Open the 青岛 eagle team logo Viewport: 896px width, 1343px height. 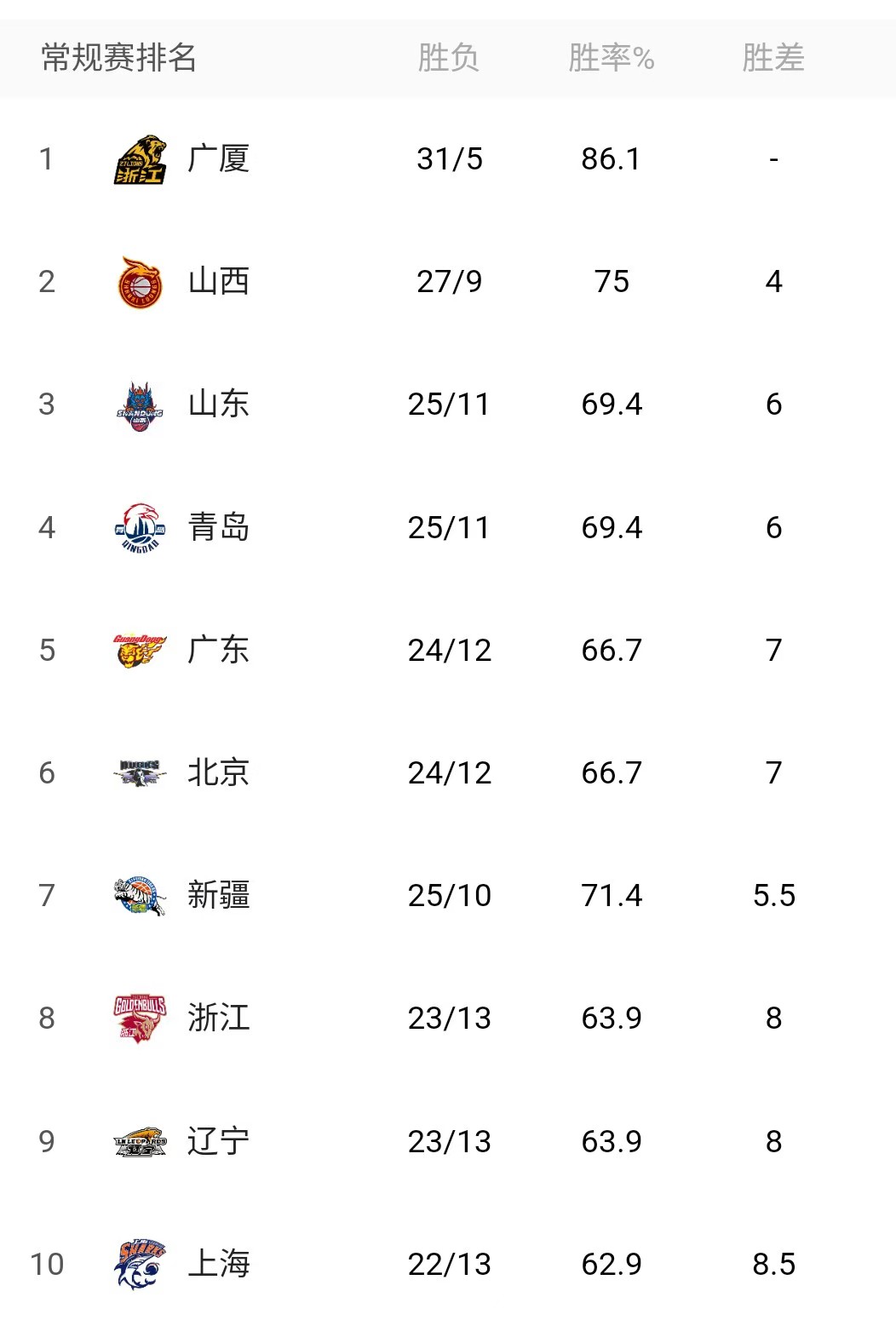(x=140, y=528)
